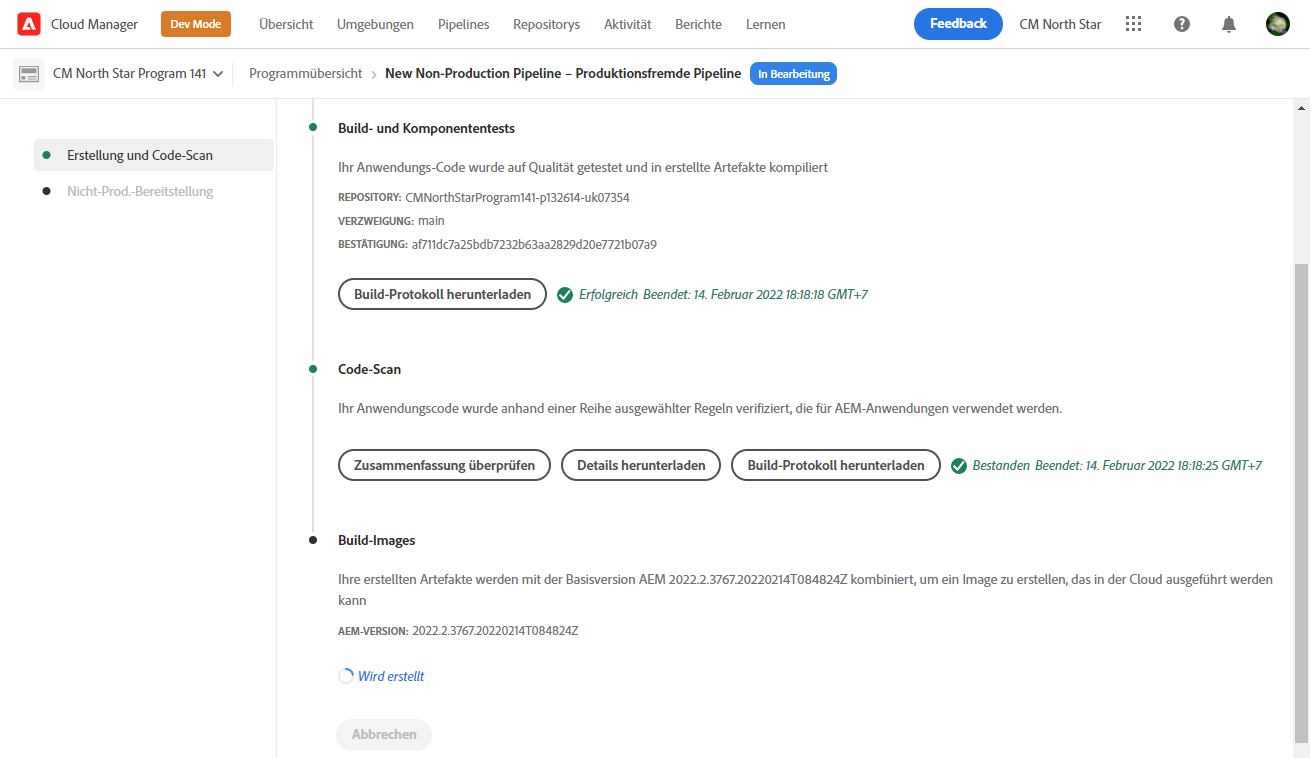
Task: Click the Feedback button
Action: coord(958,24)
